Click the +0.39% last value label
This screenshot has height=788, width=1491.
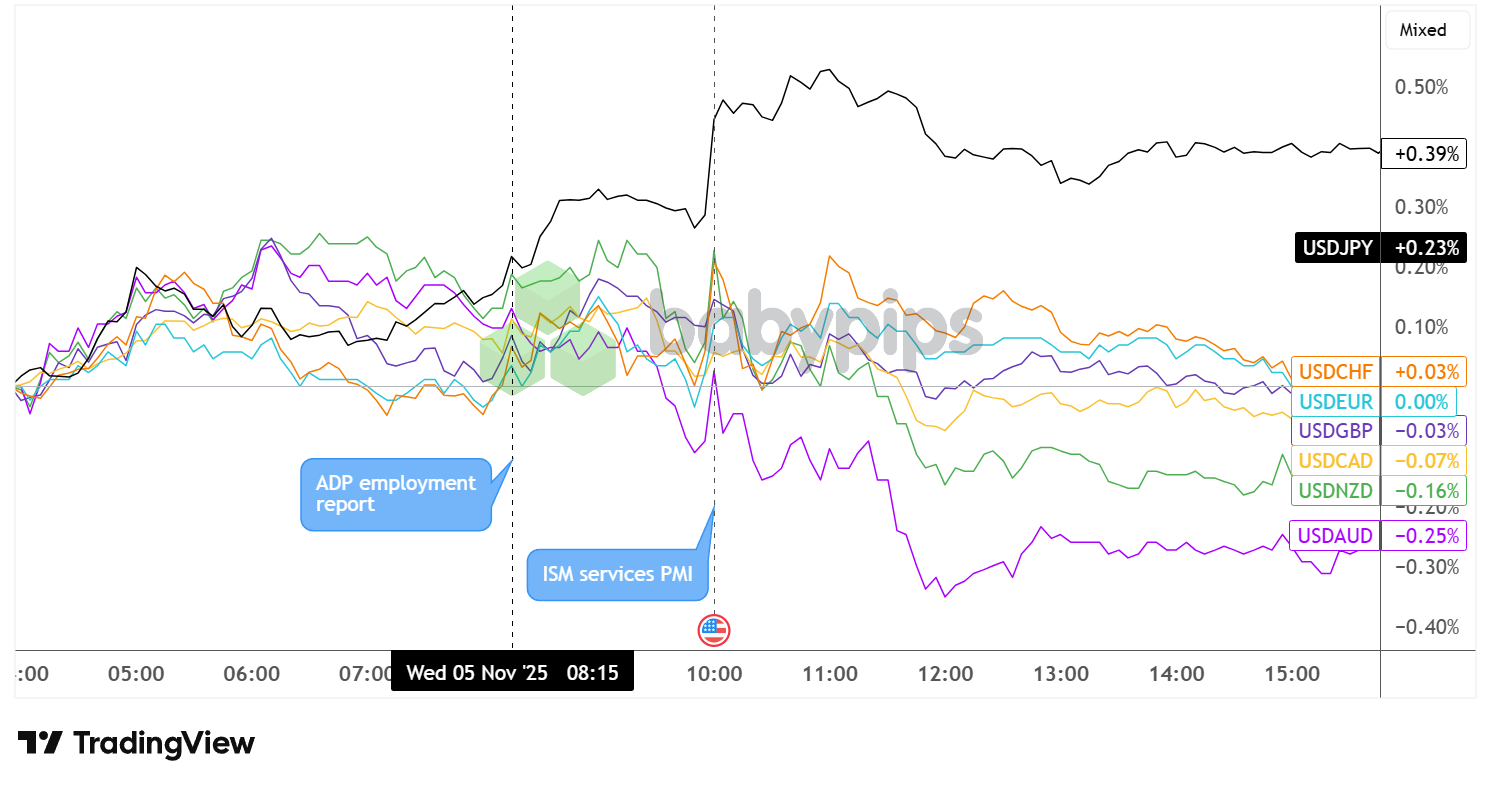(1423, 154)
